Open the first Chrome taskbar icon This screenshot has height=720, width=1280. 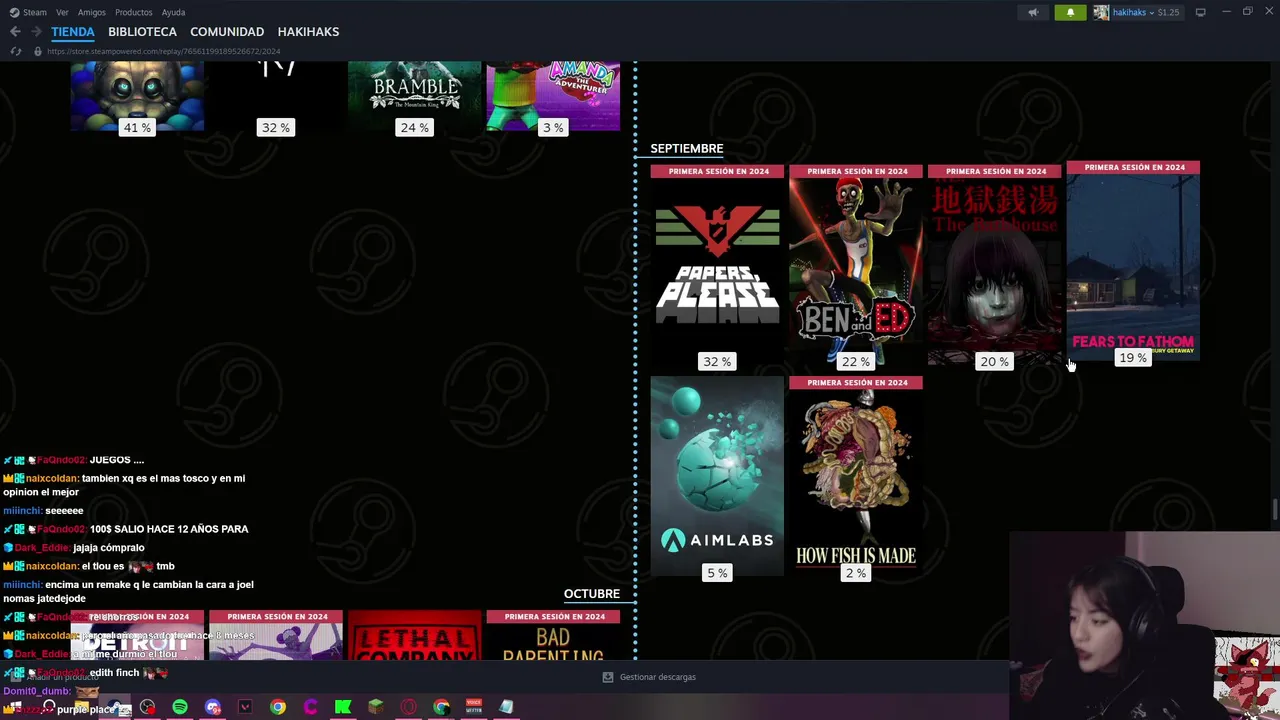(278, 707)
